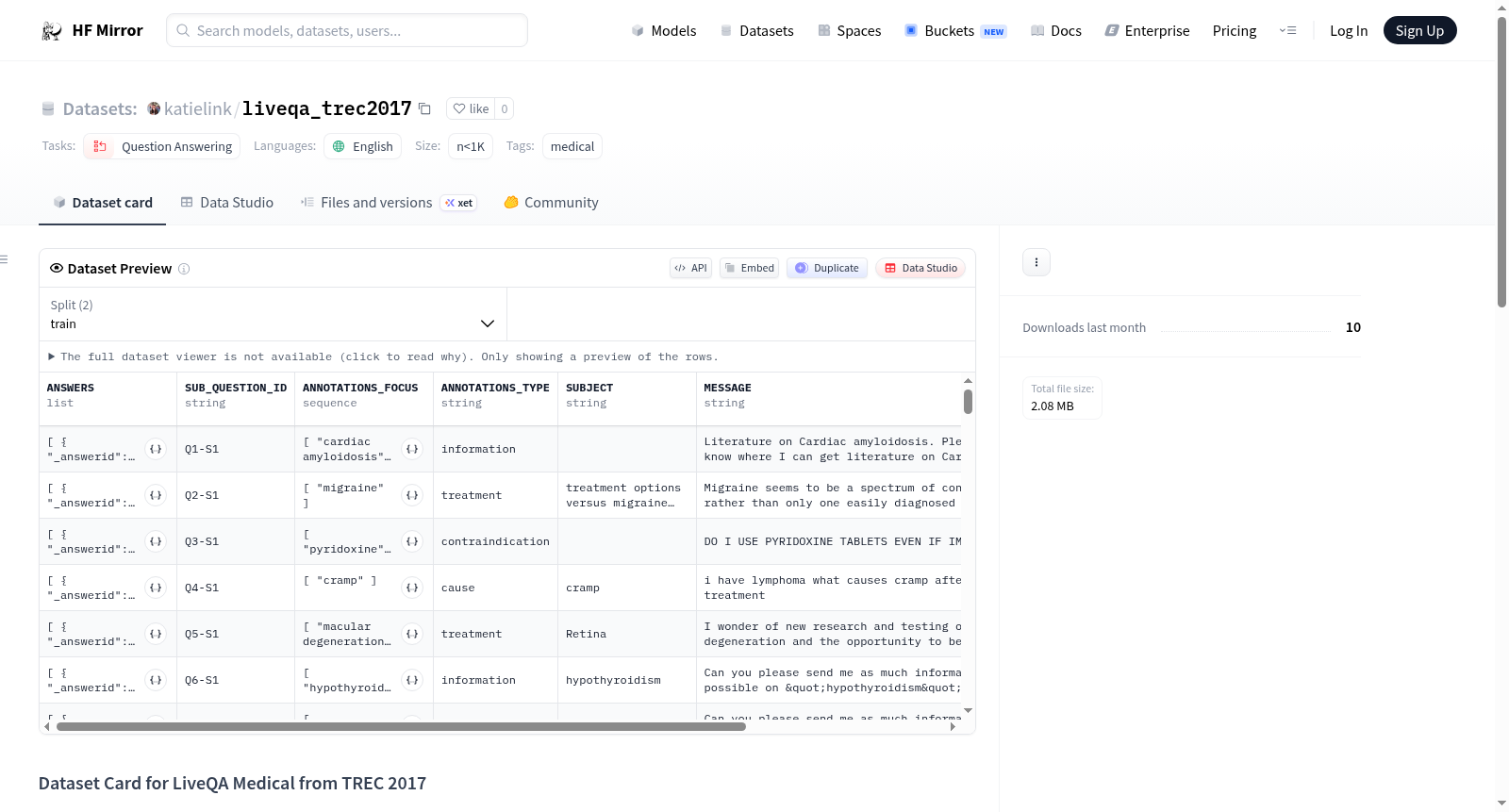1509x812 pixels.
Task: Expand JSON for hypothyroidism focus cell
Action: point(412,680)
